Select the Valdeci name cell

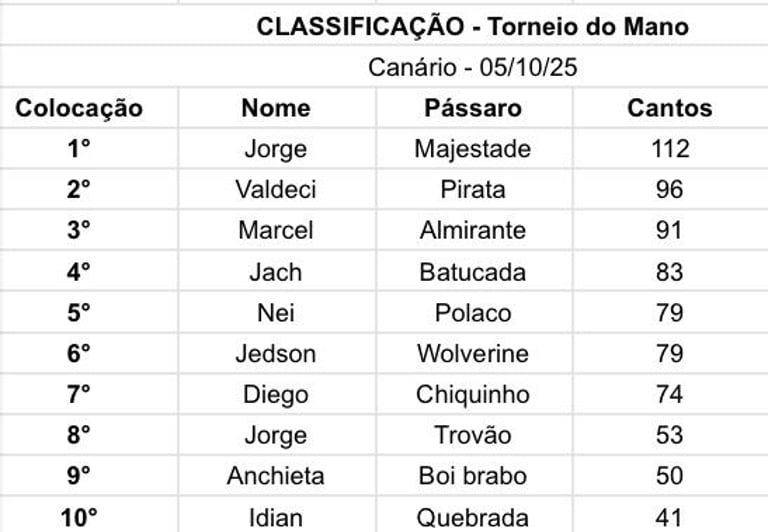coord(277,189)
